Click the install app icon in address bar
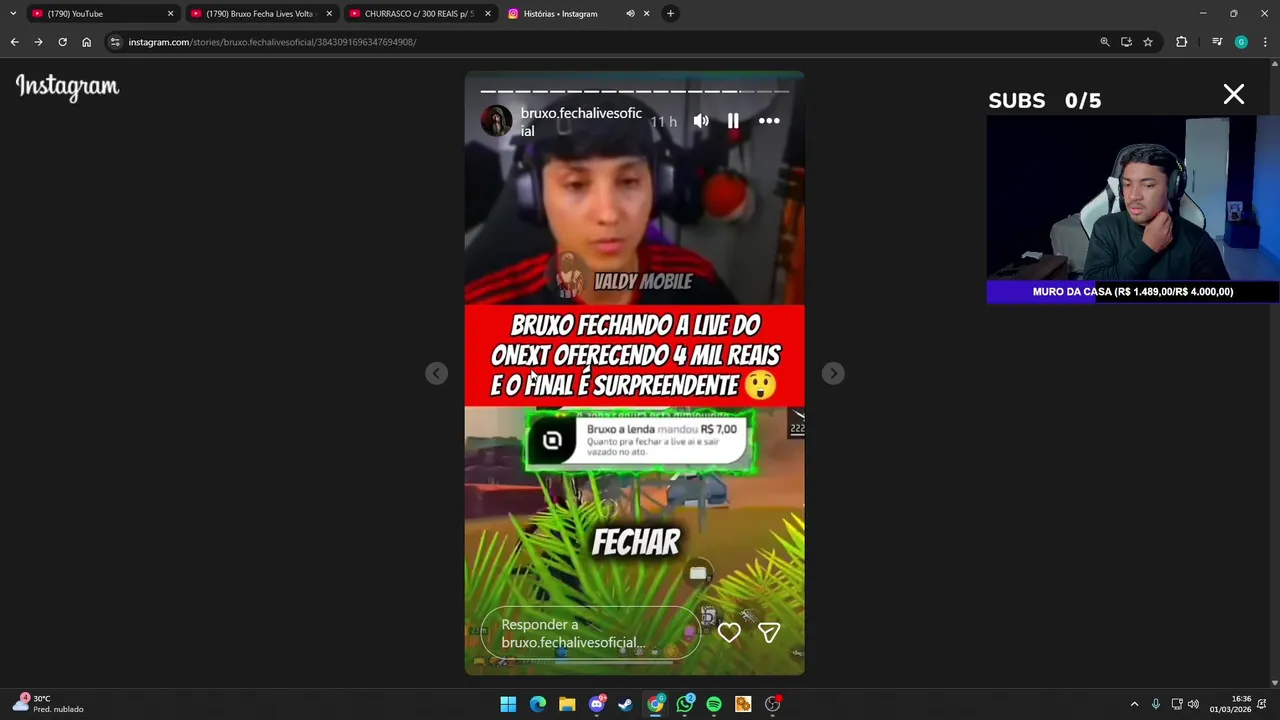Screen dimensions: 1280x720 click(x=1126, y=42)
